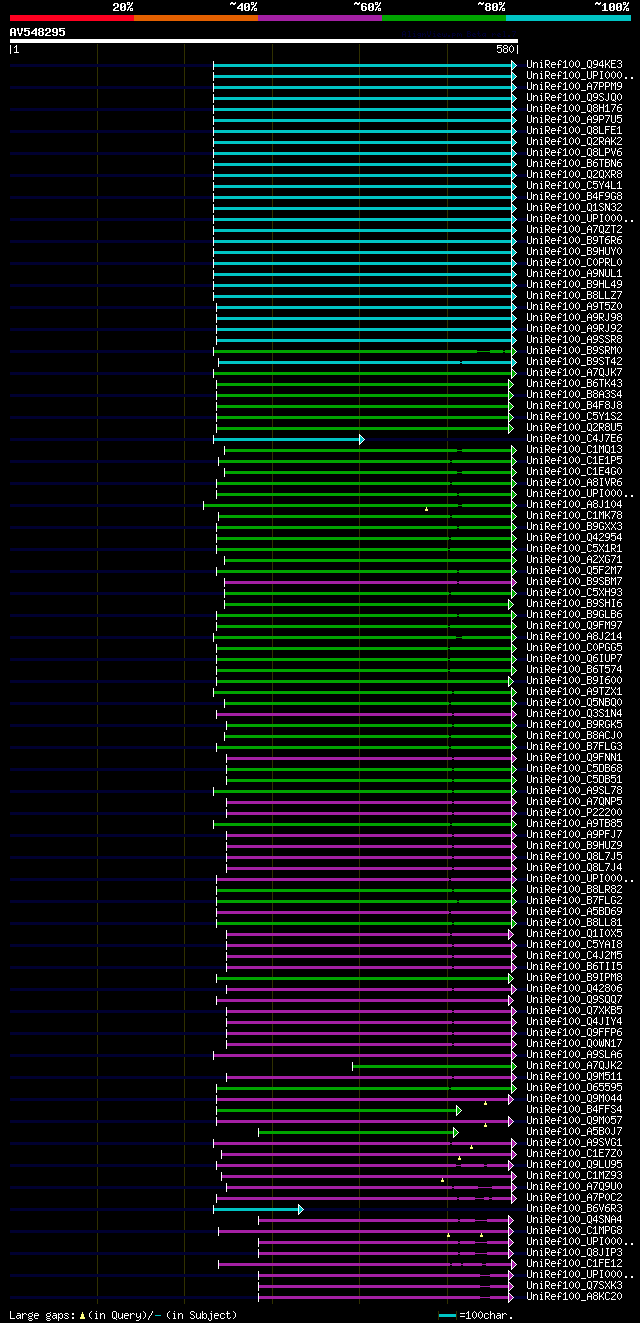Open hit UniRef100_Q8LFE1
Viewport: 640px width, 1323px height.
coord(574,131)
